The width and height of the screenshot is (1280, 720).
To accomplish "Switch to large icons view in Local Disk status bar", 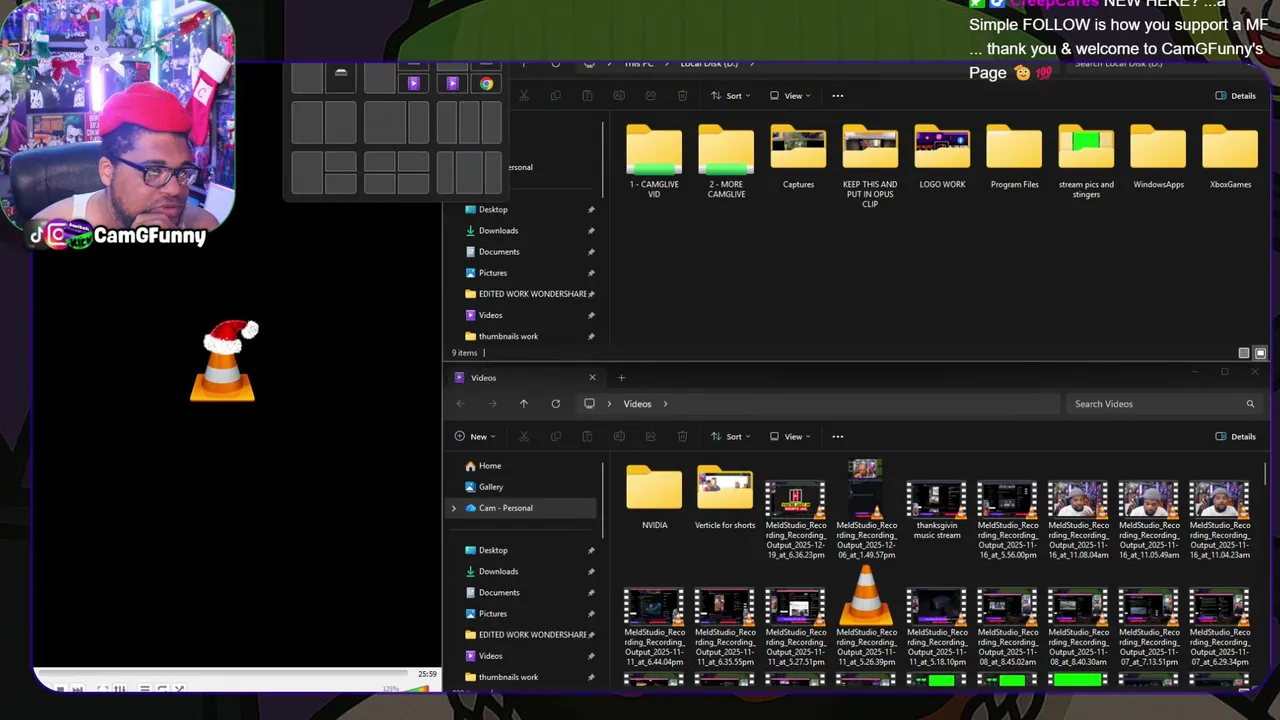I will pos(1260,353).
